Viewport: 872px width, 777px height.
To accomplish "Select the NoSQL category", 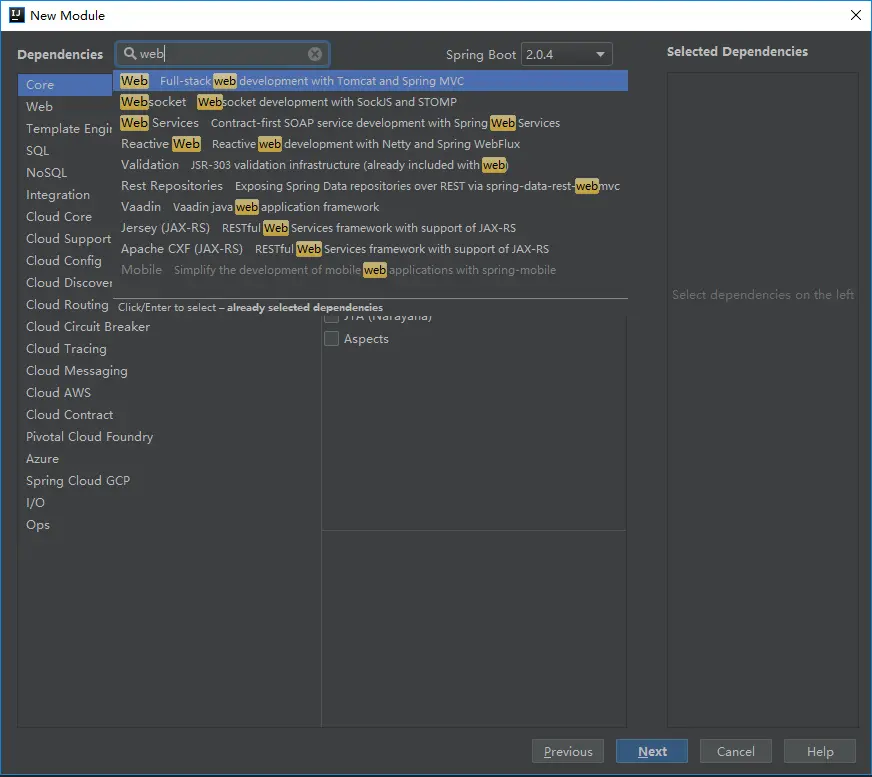I will 65,172.
